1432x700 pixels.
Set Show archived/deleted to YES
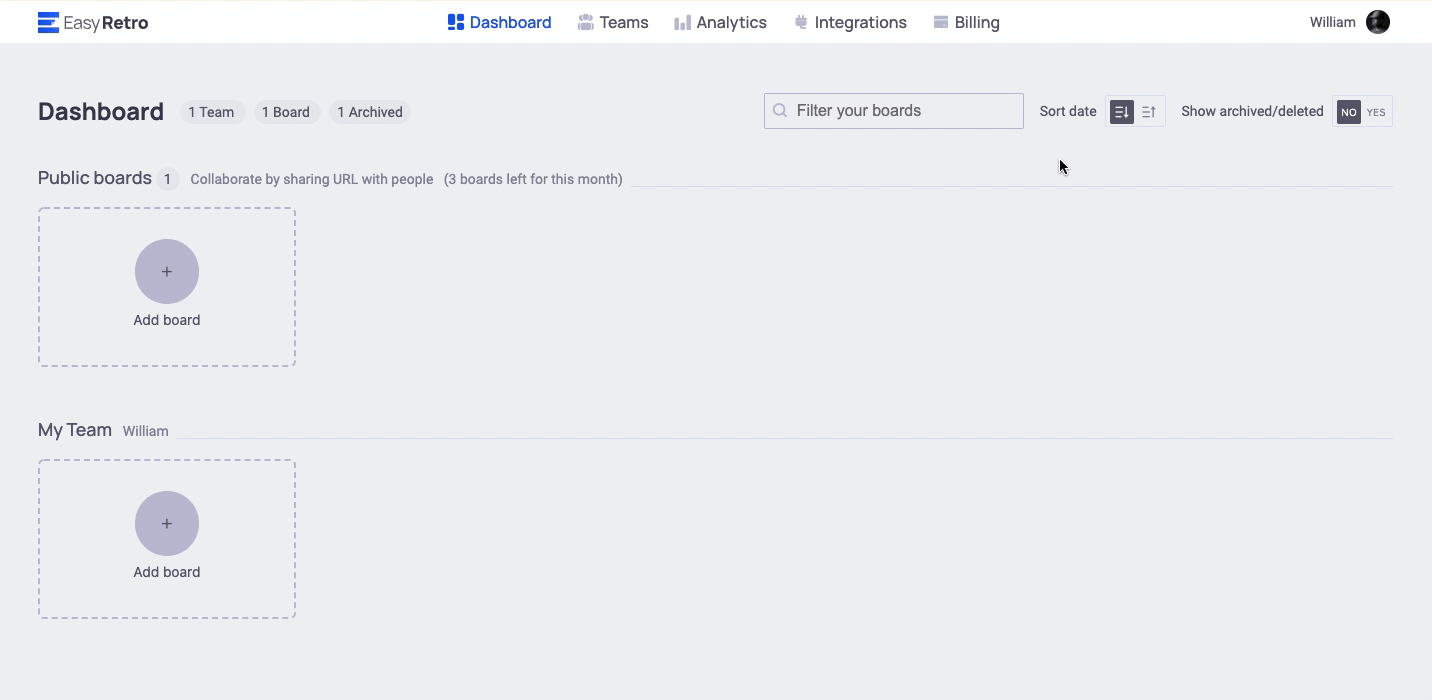[x=1376, y=112]
